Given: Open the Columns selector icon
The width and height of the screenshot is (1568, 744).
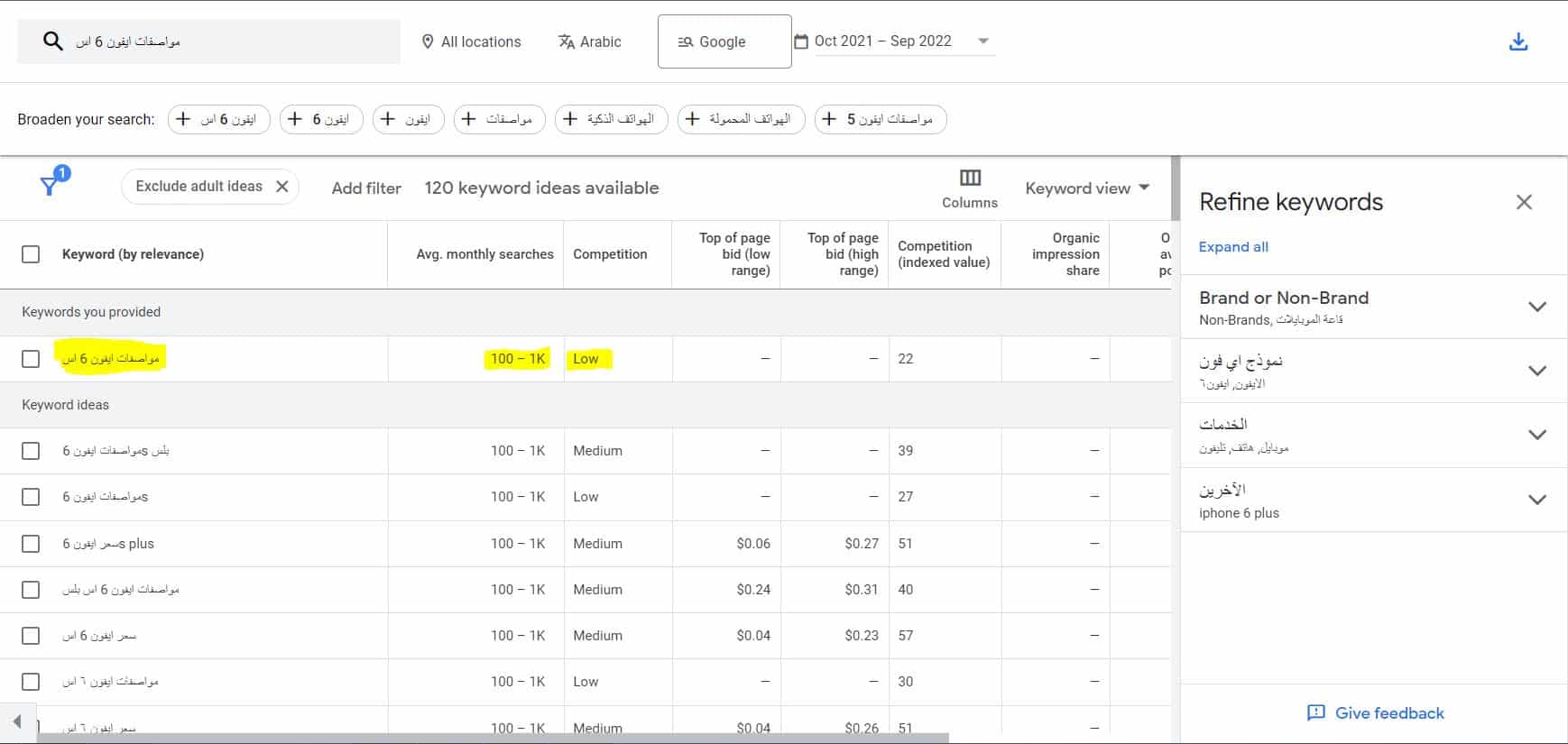Looking at the screenshot, I should (x=970, y=178).
